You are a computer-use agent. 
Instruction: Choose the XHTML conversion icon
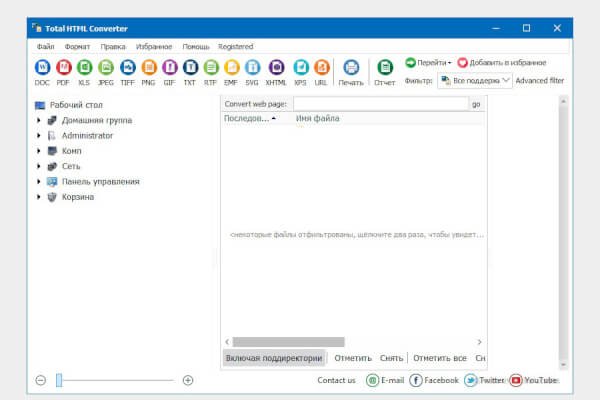[276, 68]
